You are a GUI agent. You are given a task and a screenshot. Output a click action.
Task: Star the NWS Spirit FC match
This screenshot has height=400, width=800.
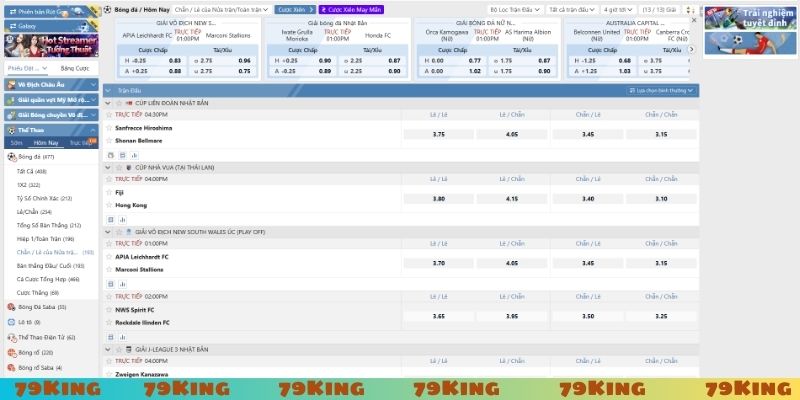pyautogui.click(x=109, y=310)
